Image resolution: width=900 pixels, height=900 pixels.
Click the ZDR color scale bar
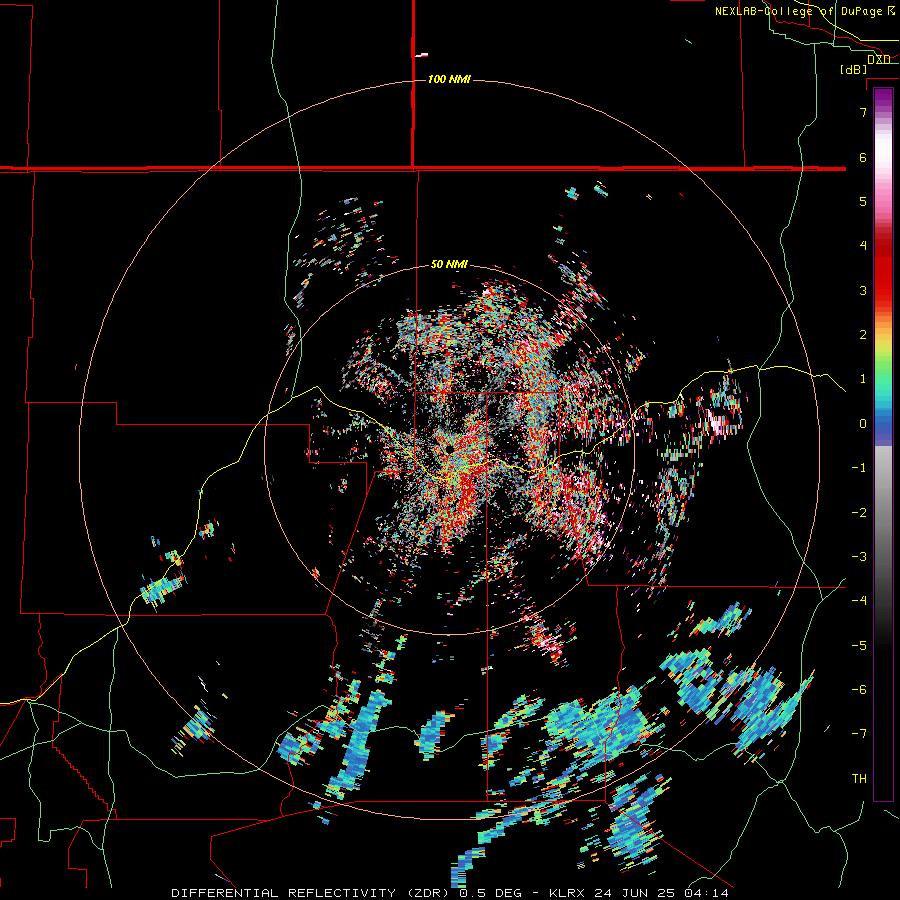883,444
